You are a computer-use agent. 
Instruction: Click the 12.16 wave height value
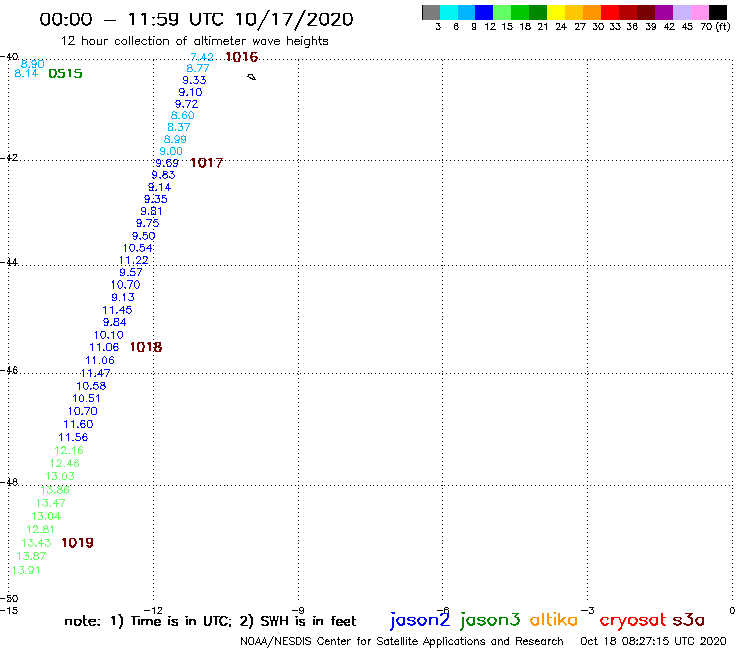click(x=69, y=450)
